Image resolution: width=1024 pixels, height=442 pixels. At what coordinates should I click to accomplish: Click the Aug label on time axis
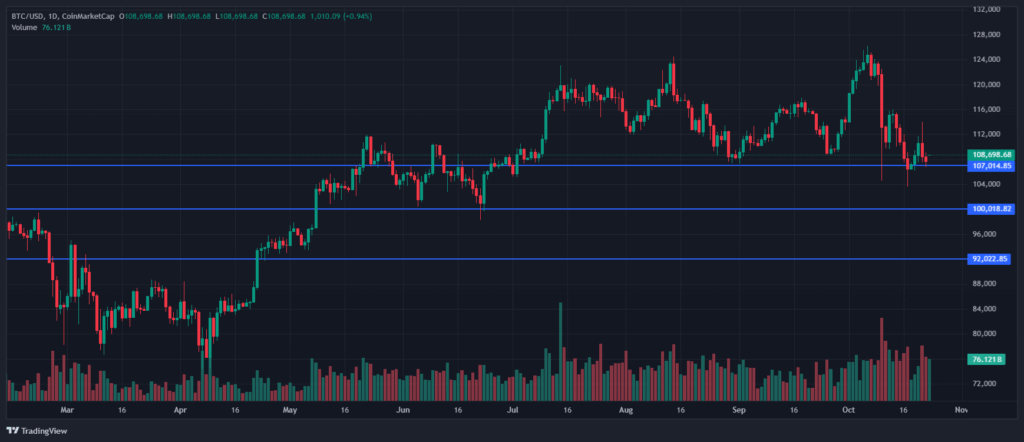(626, 410)
